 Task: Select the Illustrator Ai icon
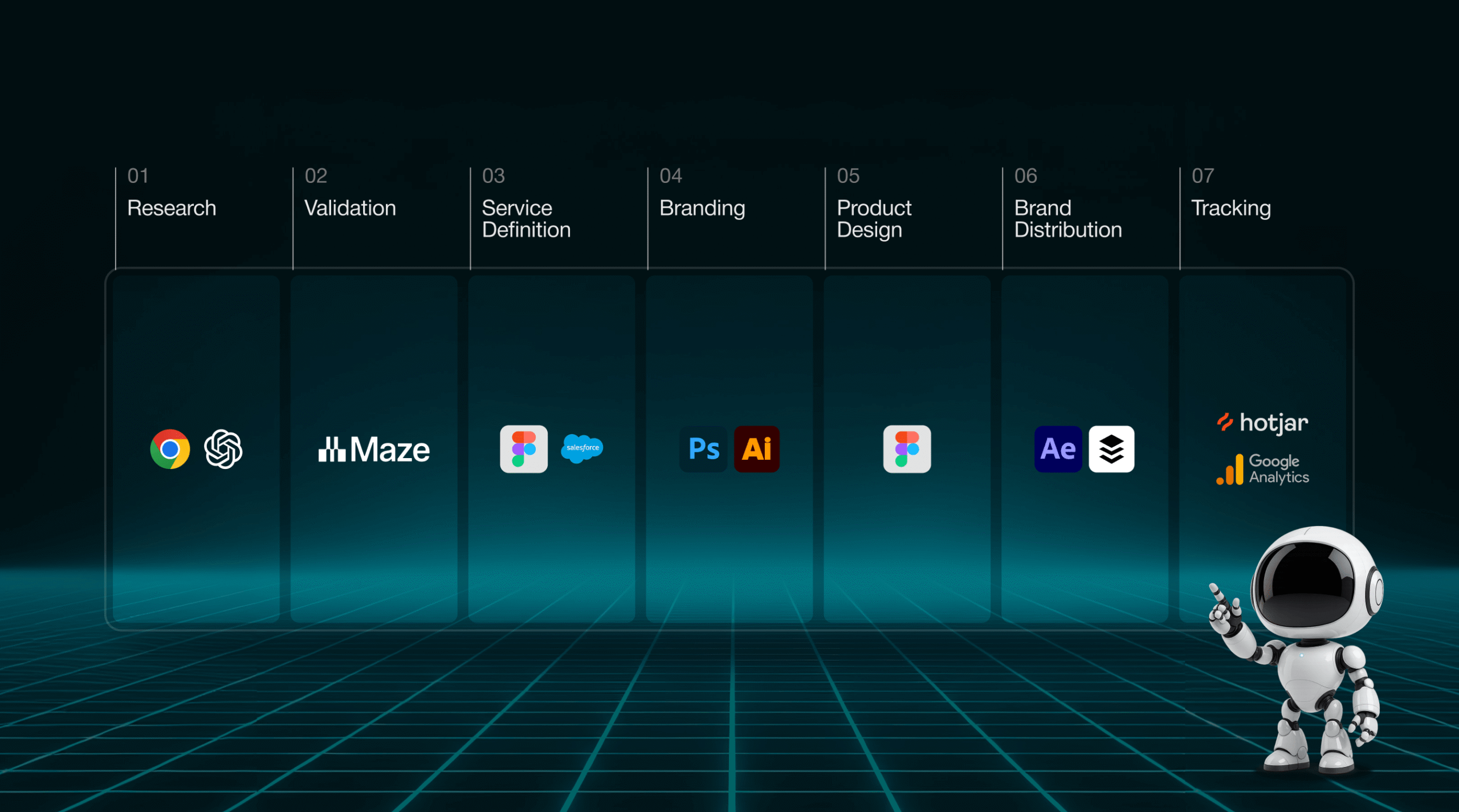[756, 449]
